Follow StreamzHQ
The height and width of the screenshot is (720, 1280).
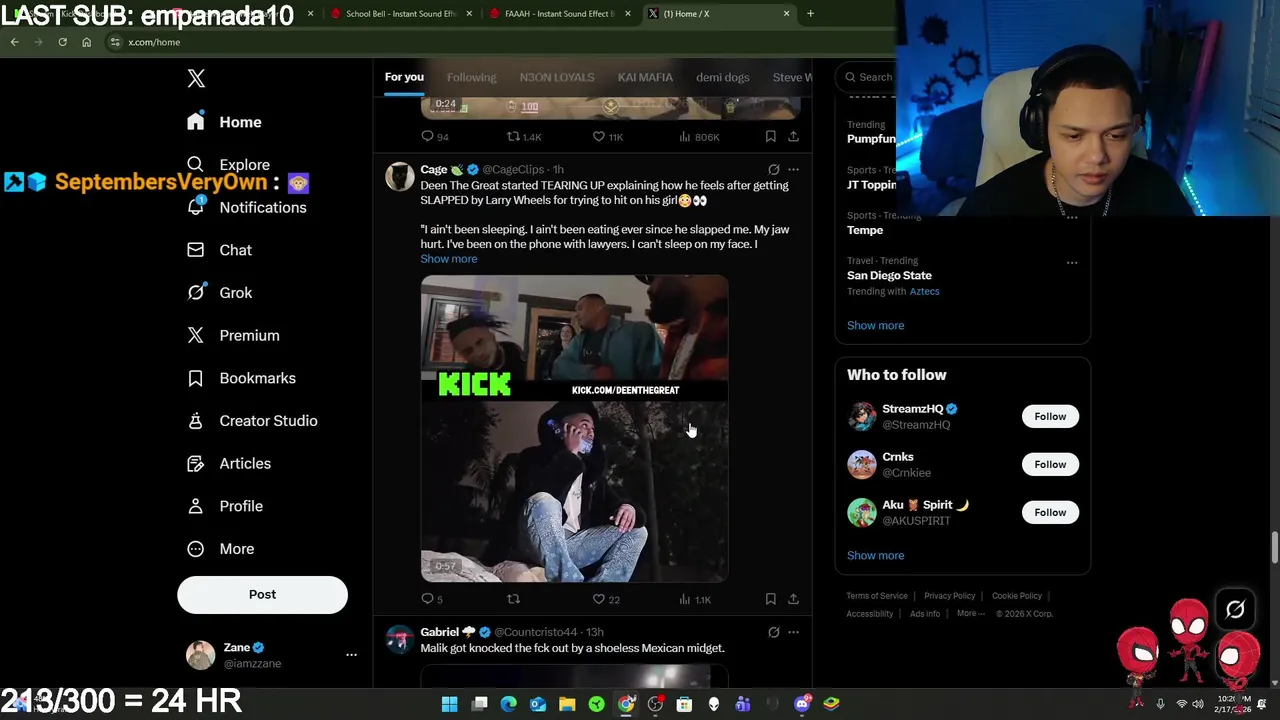click(x=1050, y=417)
